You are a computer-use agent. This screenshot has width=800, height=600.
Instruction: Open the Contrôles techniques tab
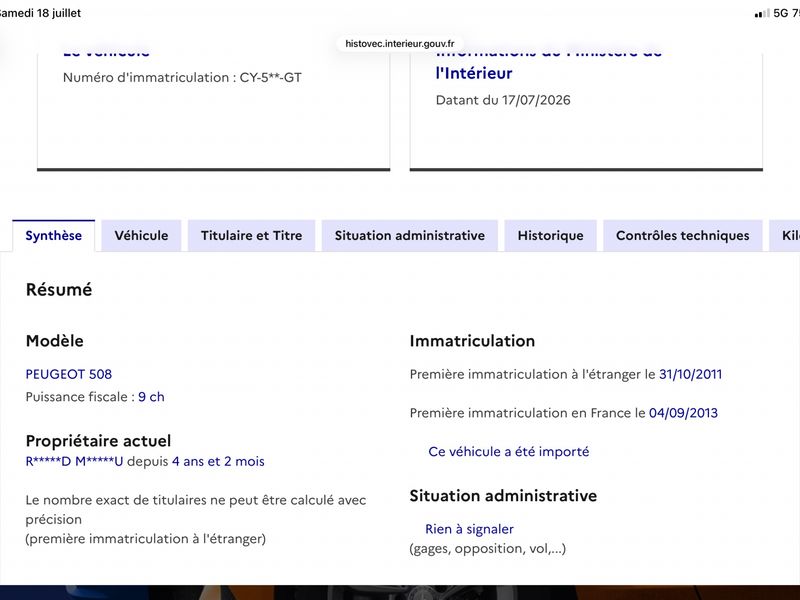coord(683,235)
